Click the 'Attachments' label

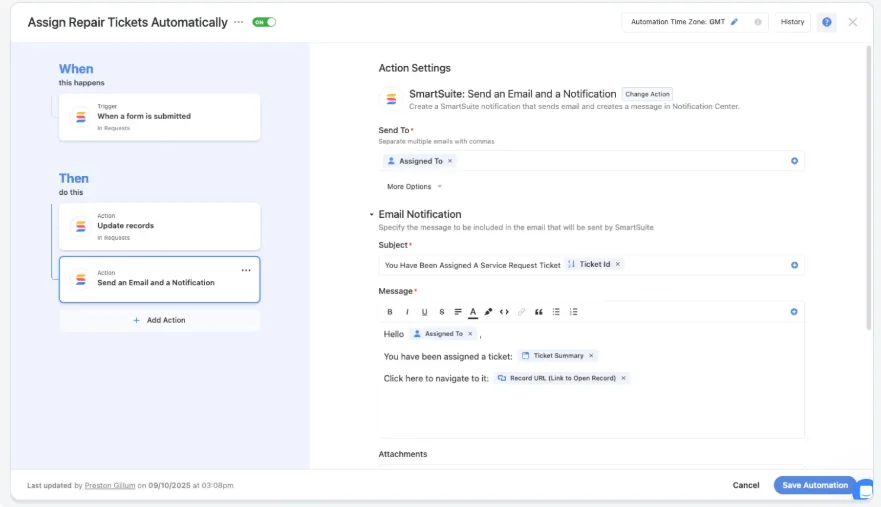coord(402,454)
